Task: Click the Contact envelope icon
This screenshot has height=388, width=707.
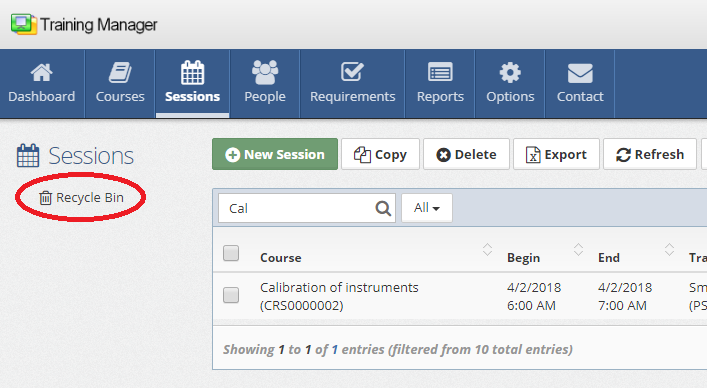Action: 580,73
